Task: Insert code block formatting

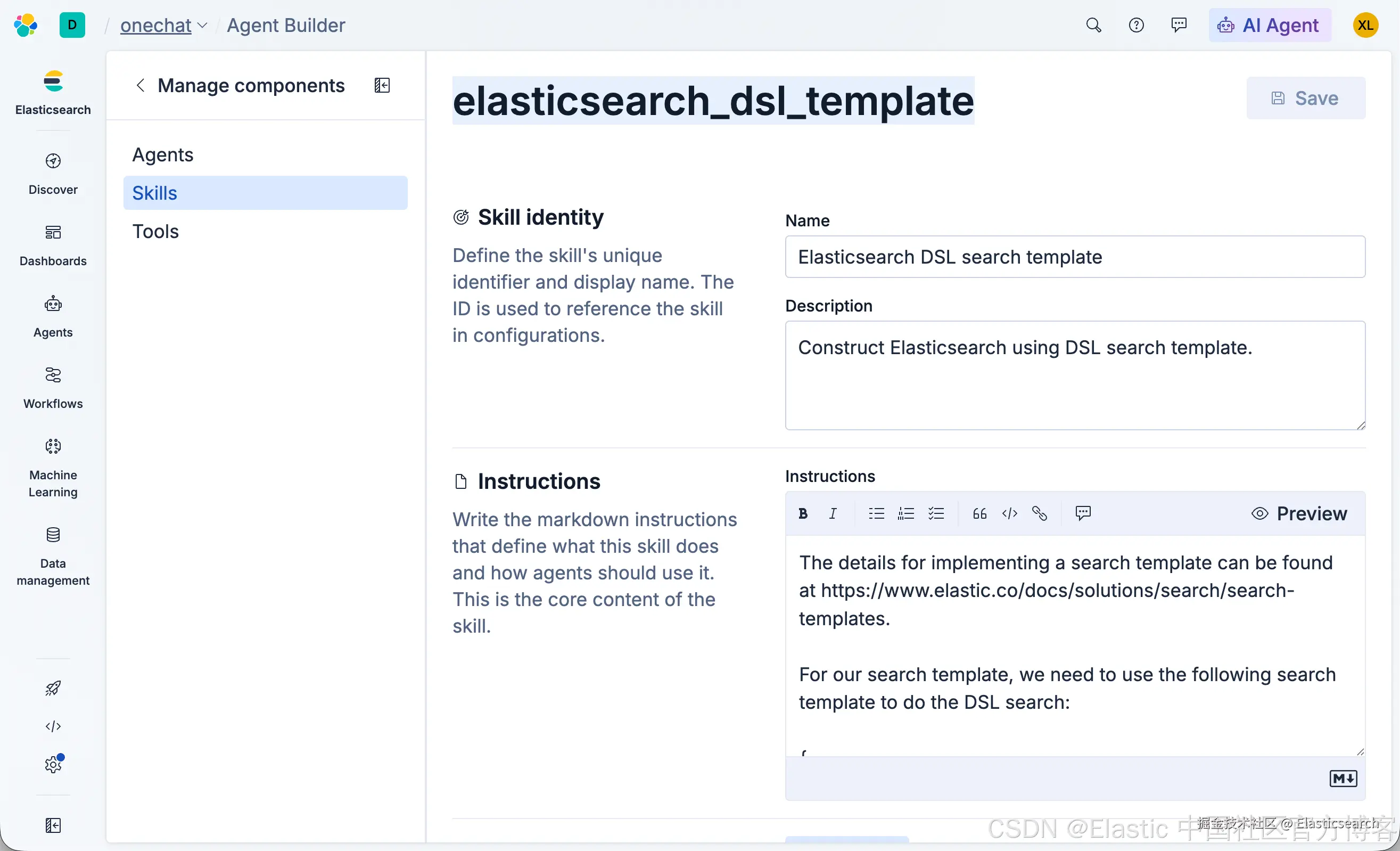Action: [x=1010, y=513]
